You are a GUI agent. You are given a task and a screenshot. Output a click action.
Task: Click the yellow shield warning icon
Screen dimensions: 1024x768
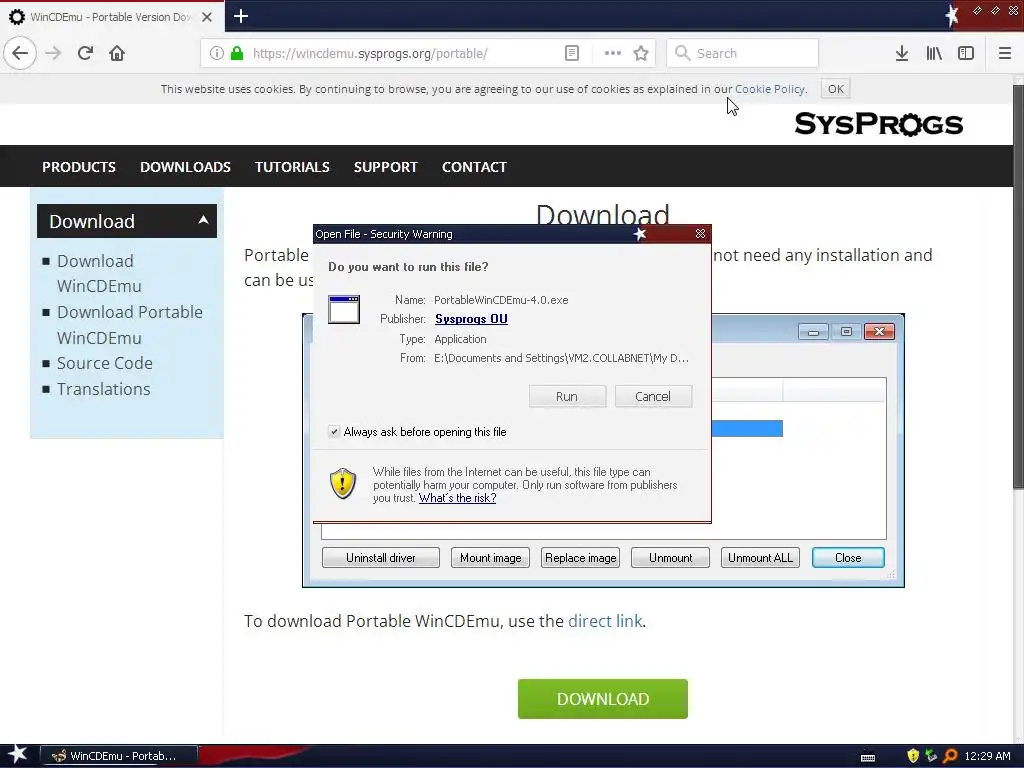pyautogui.click(x=343, y=483)
